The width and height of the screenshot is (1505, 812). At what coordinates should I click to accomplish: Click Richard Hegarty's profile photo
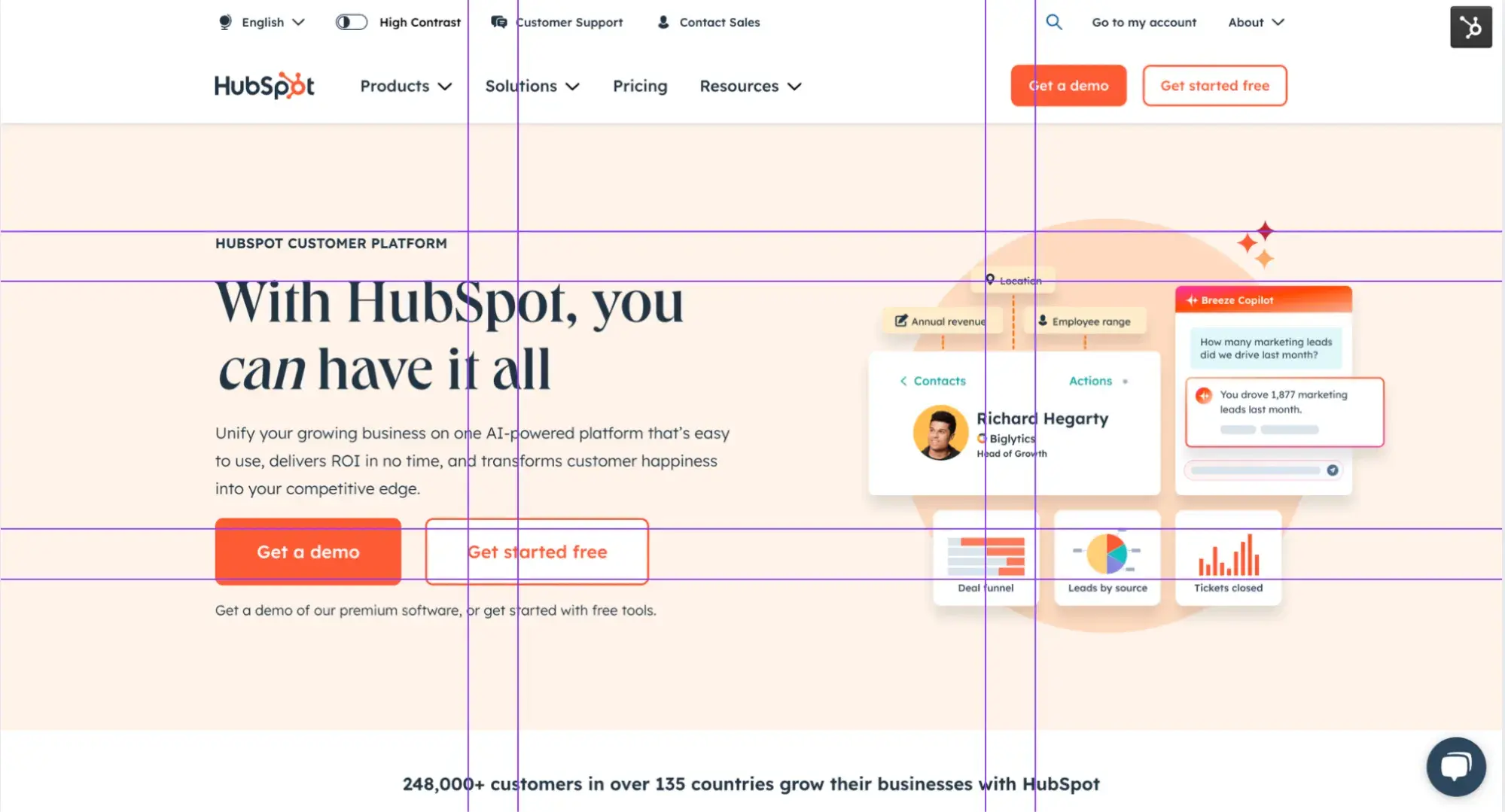(940, 432)
